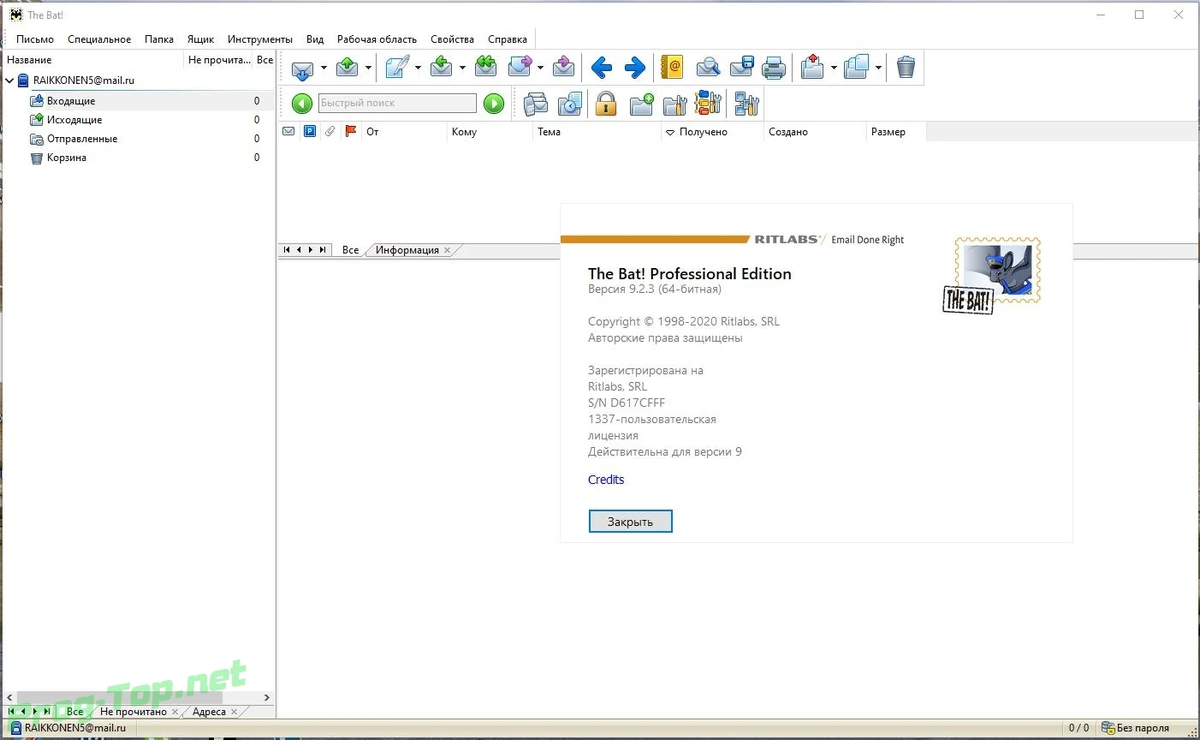
Task: Click the green right arrow search button
Action: tap(494, 103)
